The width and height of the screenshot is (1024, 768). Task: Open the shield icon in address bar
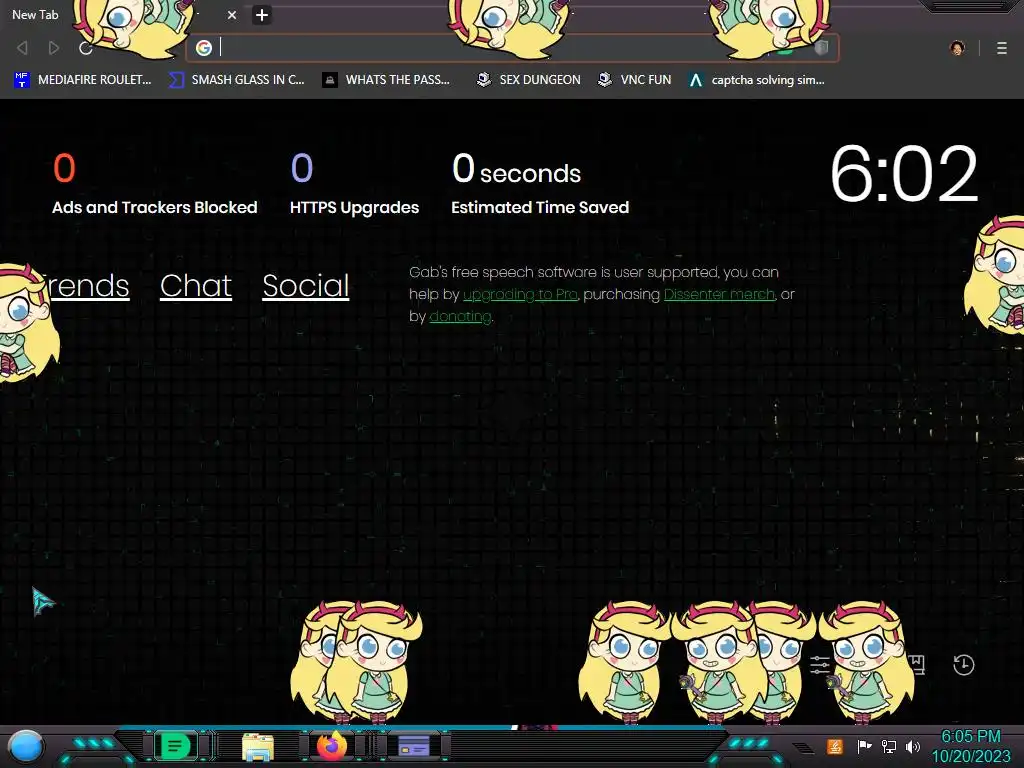[x=822, y=48]
